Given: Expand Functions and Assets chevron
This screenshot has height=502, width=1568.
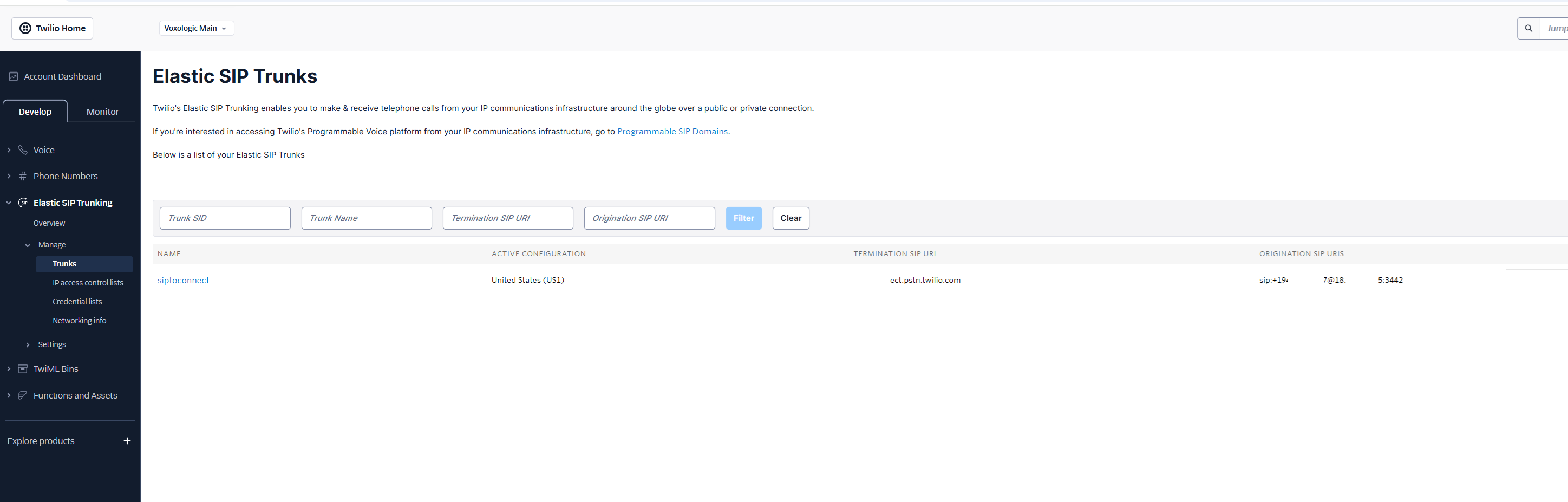Looking at the screenshot, I should [x=9, y=395].
